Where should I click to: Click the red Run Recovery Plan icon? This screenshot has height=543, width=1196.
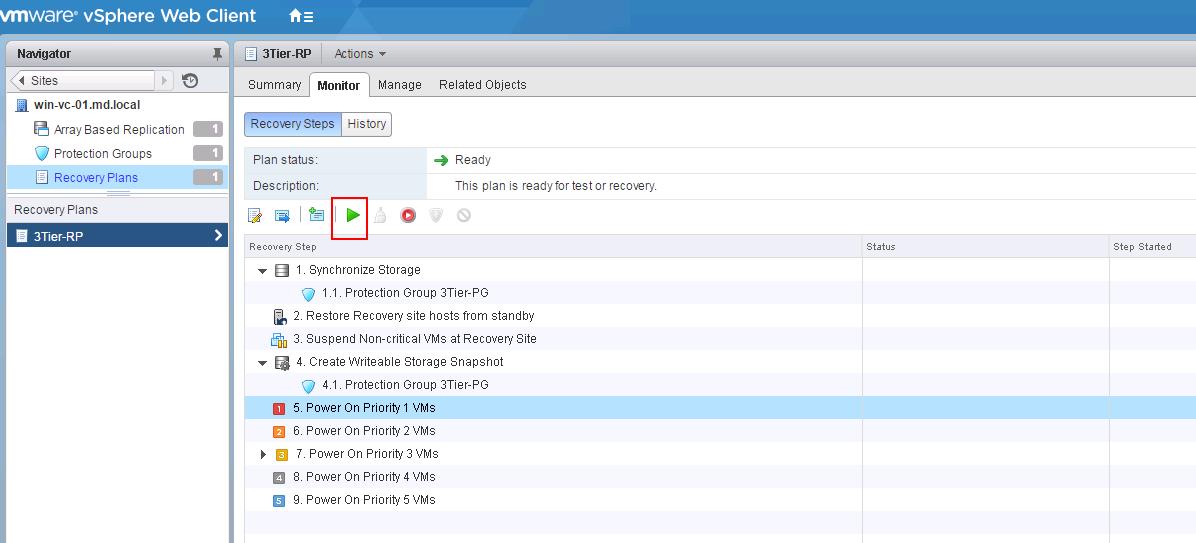tap(408, 216)
